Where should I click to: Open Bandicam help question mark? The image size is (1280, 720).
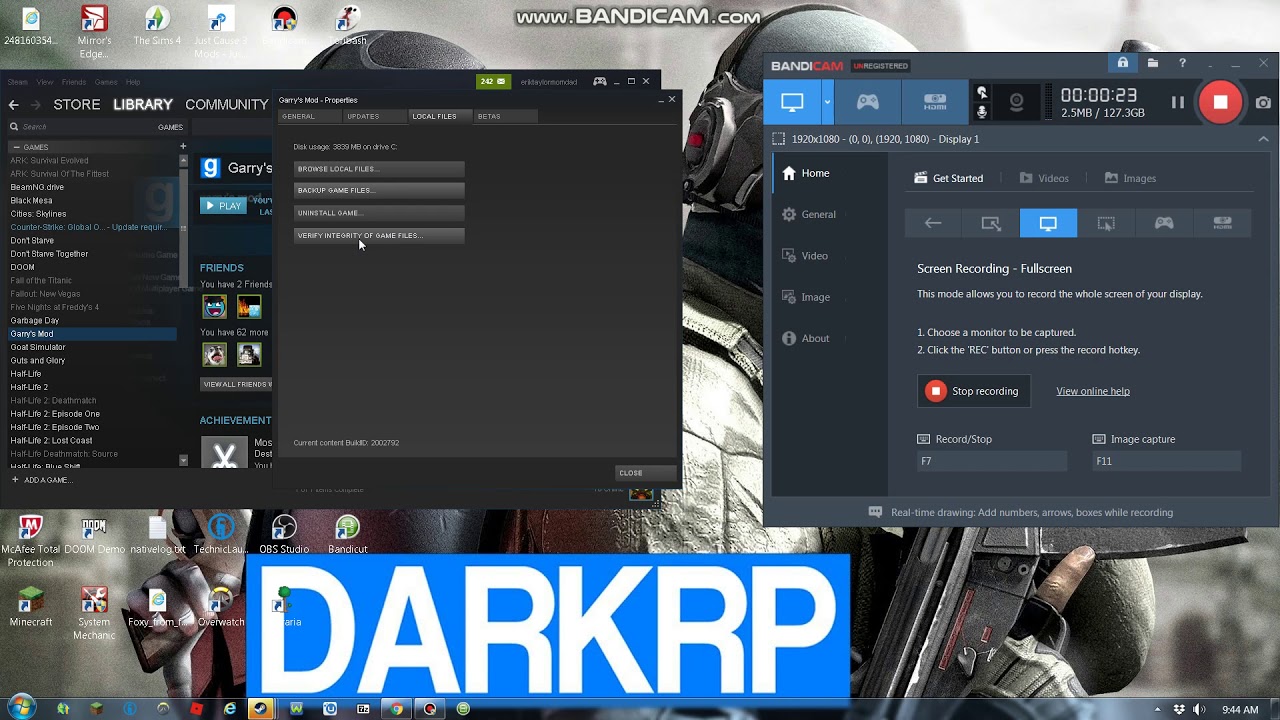pyautogui.click(x=1182, y=63)
